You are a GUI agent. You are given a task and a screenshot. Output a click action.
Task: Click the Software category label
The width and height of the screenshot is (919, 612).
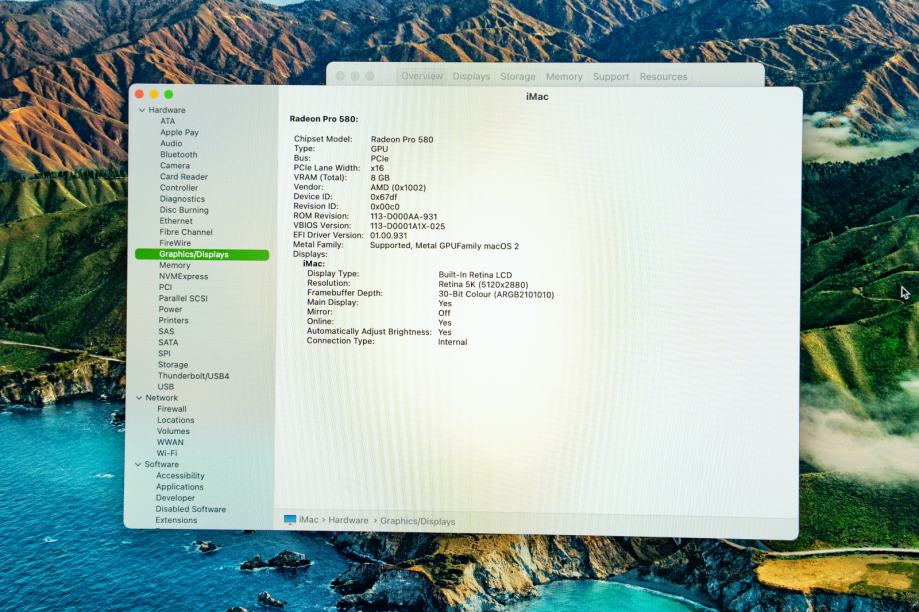tap(162, 464)
